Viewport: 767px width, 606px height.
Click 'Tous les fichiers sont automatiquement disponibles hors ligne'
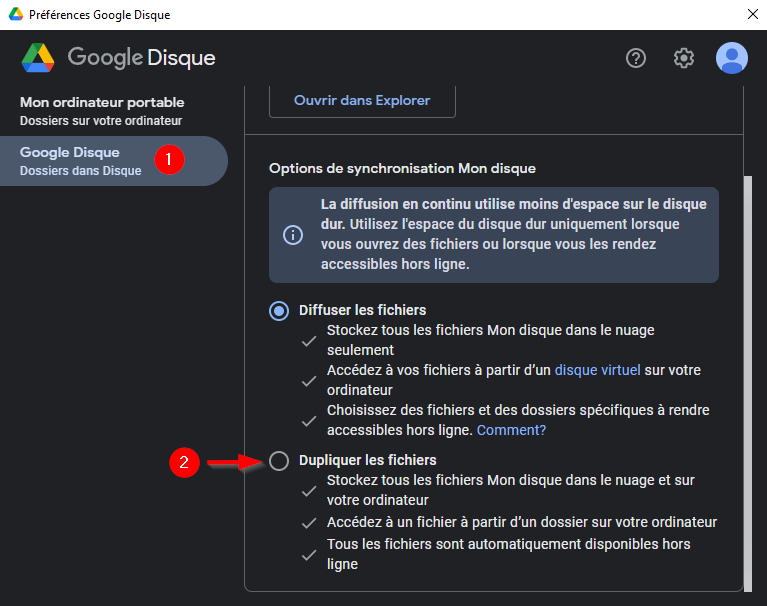tap(508, 554)
